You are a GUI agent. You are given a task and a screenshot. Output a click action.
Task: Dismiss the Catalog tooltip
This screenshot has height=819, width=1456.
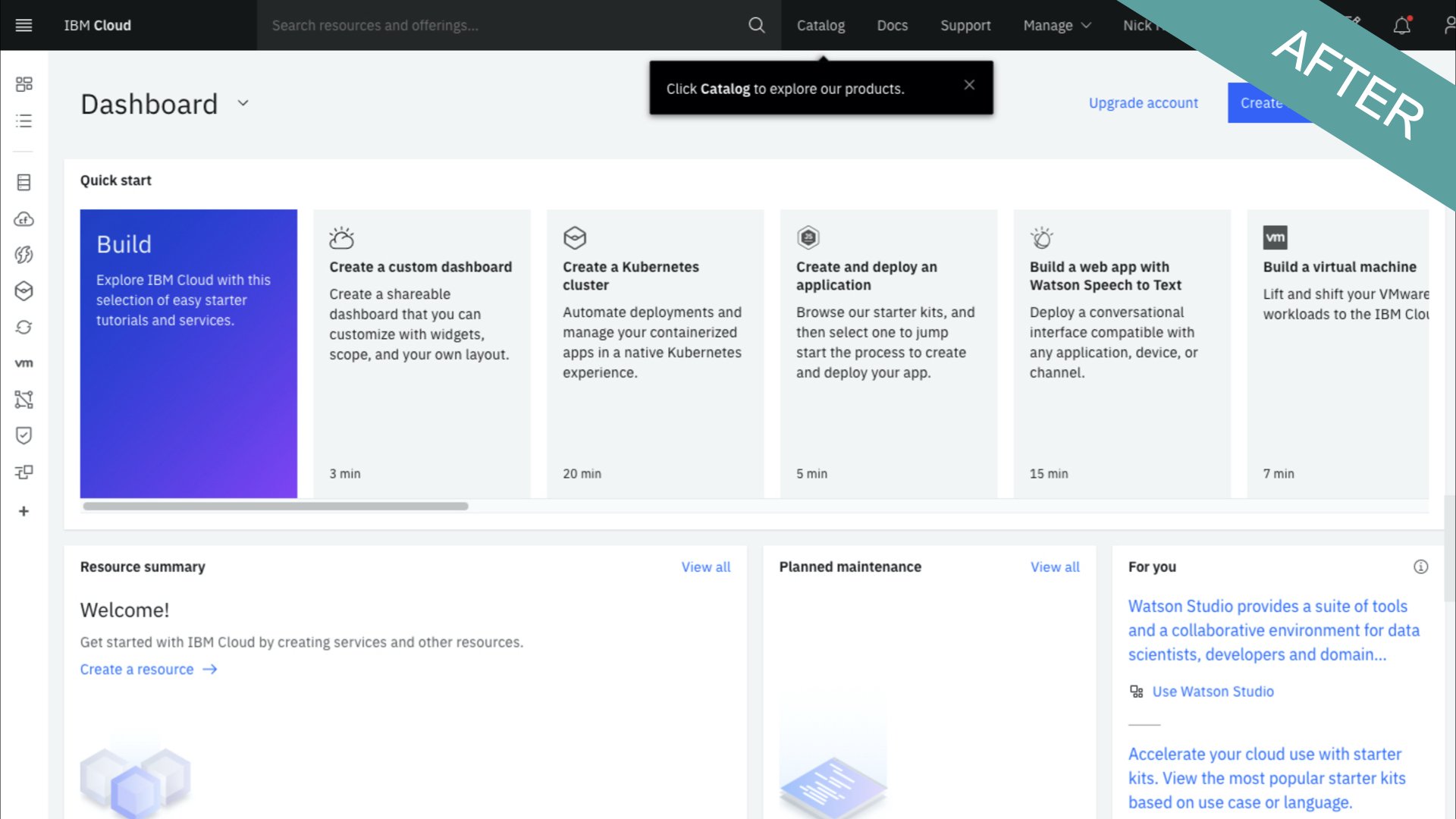[x=969, y=85]
